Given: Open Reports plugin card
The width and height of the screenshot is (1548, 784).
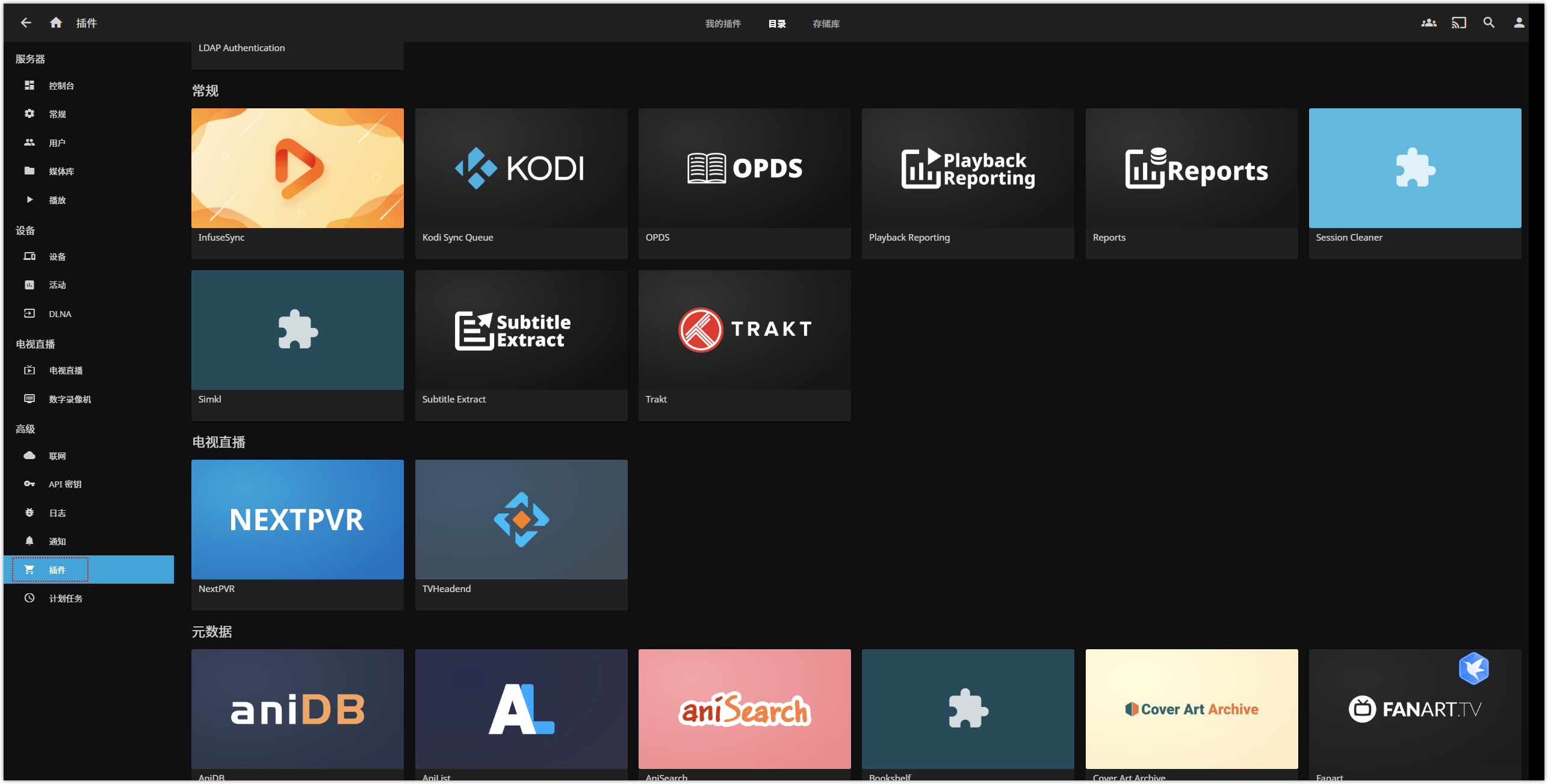Looking at the screenshot, I should pyautogui.click(x=1192, y=184).
